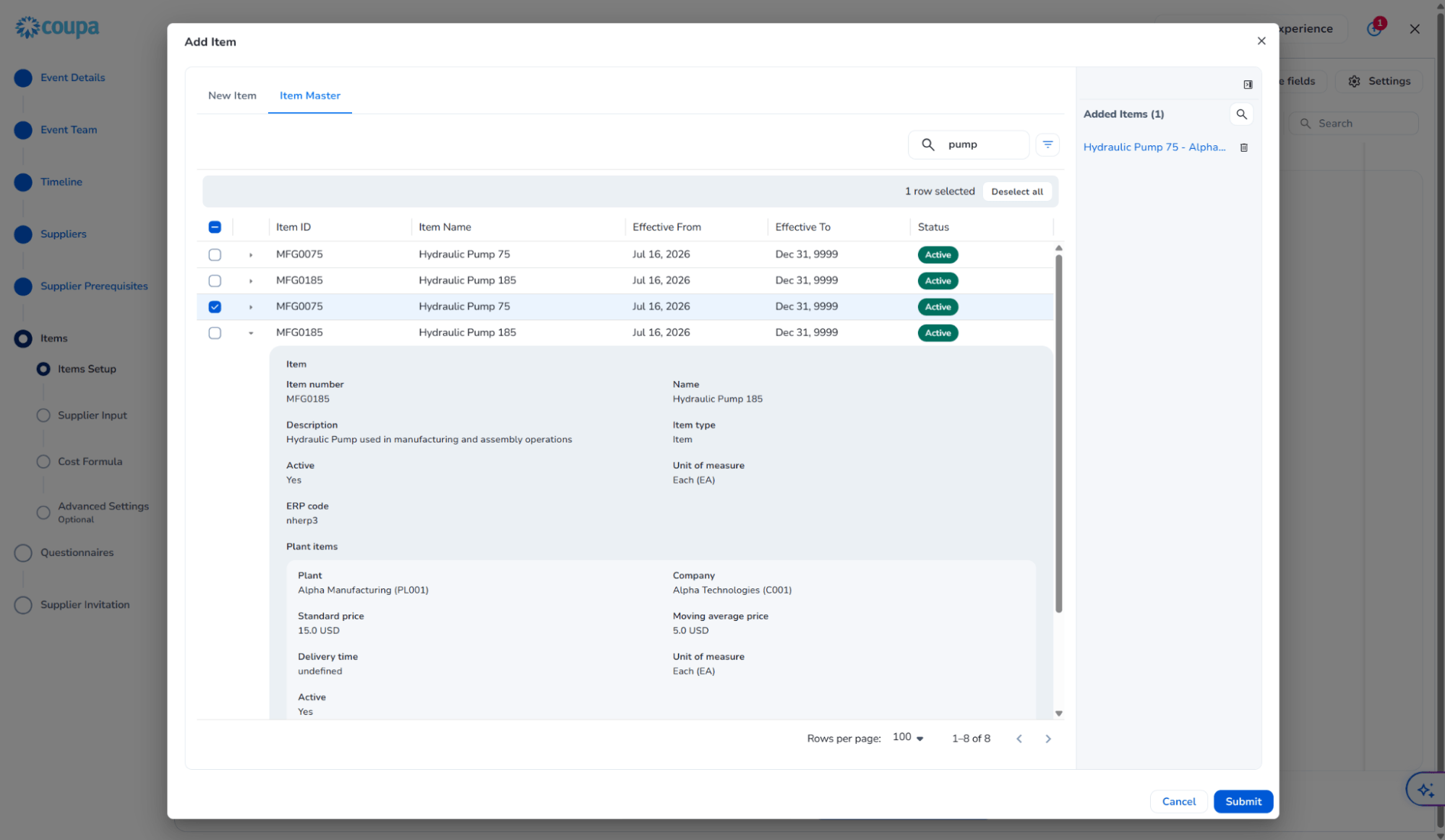
Task: Open the AI assistant sparkle button
Action: pos(1425,789)
